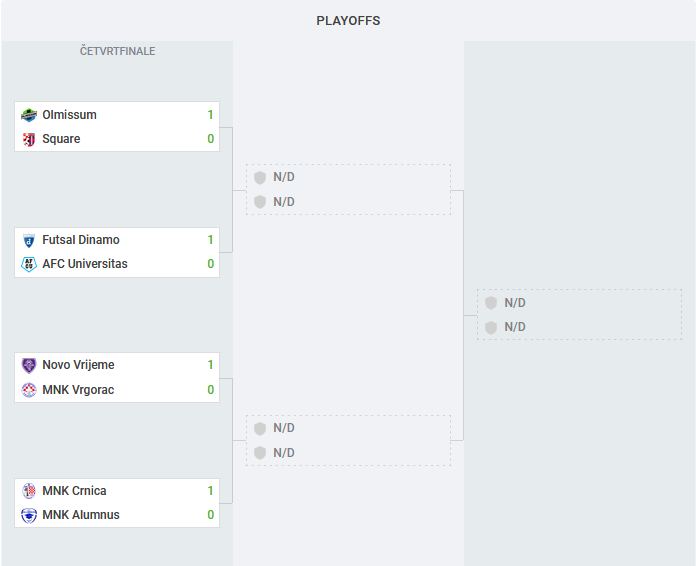Click the MNK Vrgorac crest icon
This screenshot has width=696, height=566.
29,390
